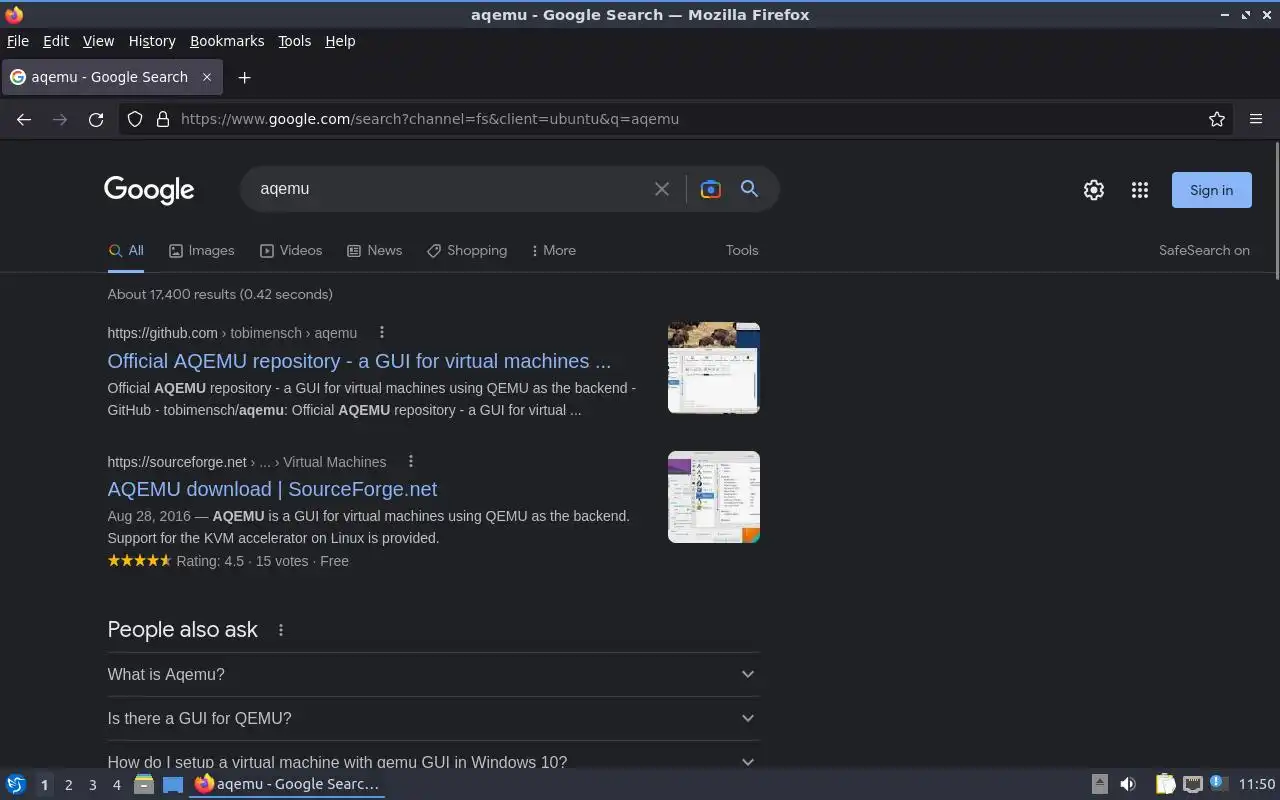This screenshot has height=800, width=1280.
Task: Bookmark this page with the star icon
Action: 1217,119
